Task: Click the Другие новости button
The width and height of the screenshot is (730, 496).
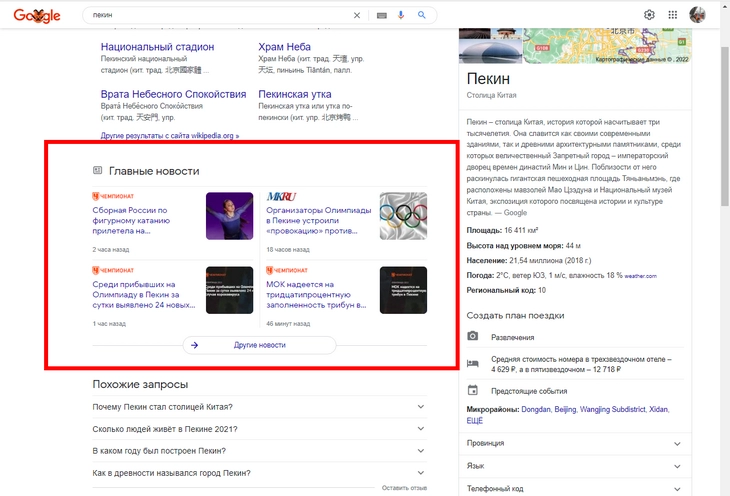Action: [x=259, y=345]
